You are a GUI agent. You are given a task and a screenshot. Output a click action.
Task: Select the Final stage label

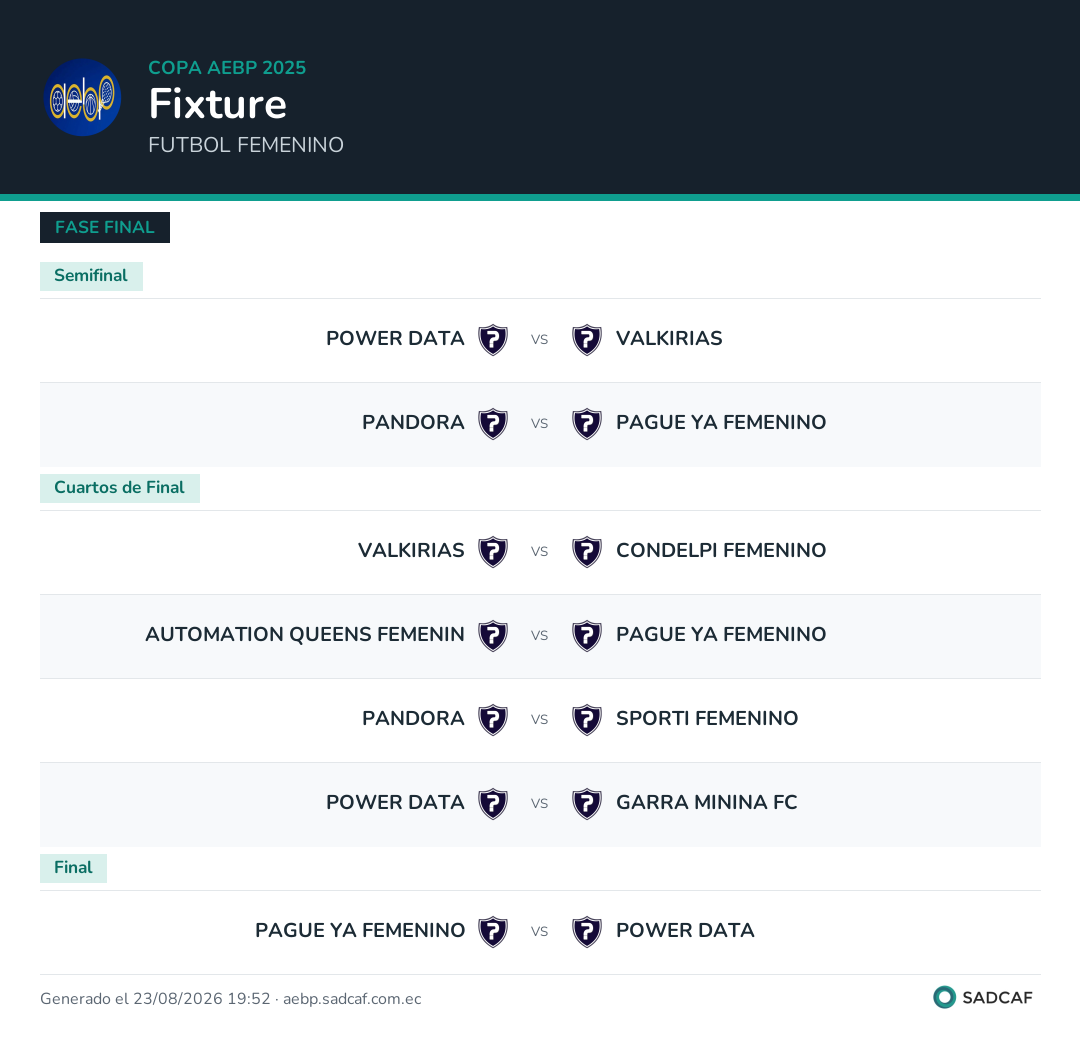(73, 868)
